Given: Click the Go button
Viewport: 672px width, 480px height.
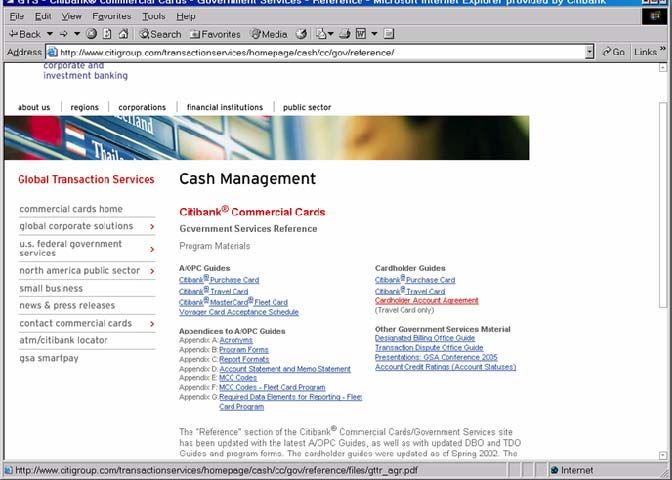Looking at the screenshot, I should tap(613, 52).
